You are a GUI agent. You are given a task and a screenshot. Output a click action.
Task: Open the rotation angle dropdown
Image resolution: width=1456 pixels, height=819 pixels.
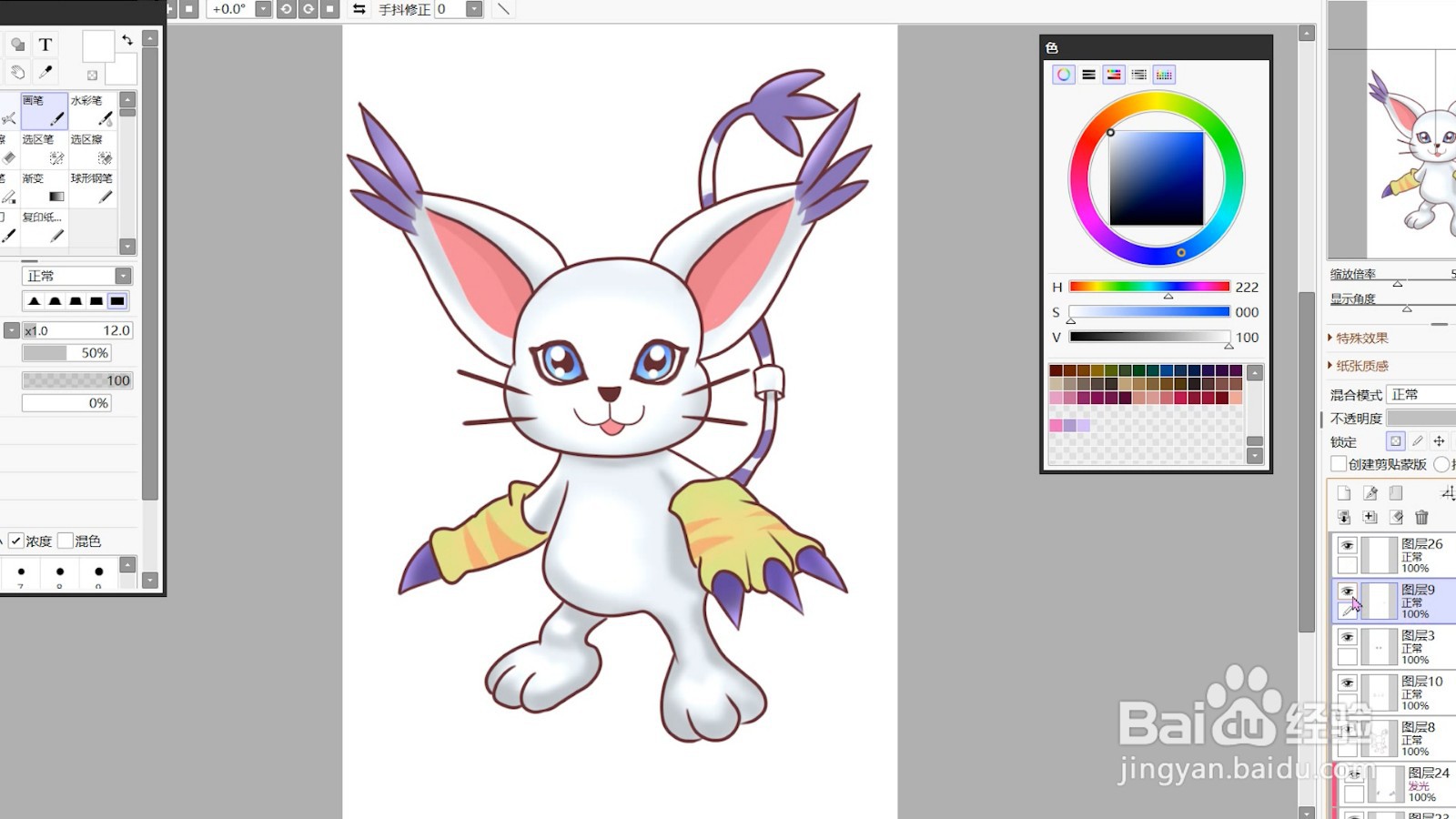click(263, 9)
